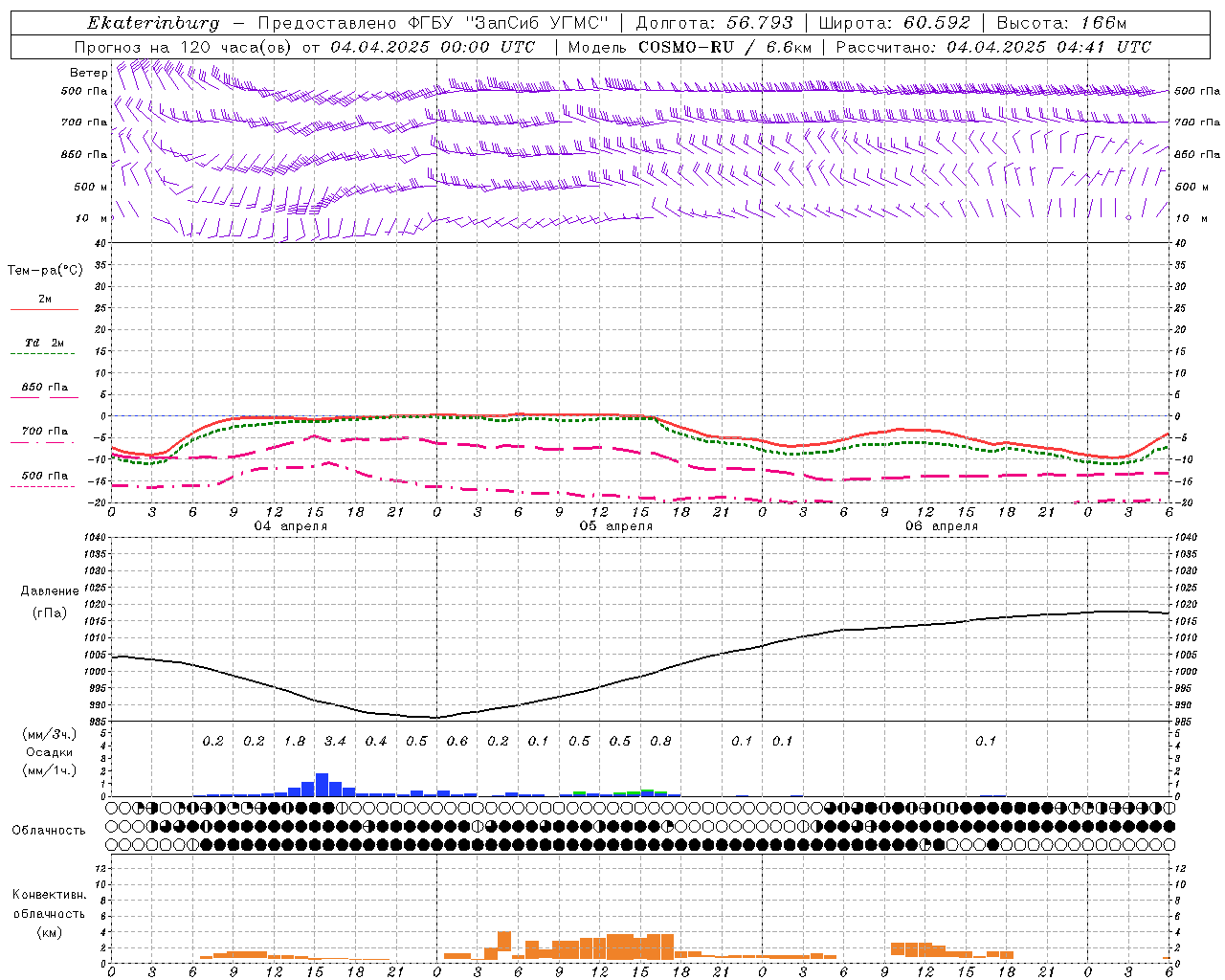The width and height of the screenshot is (1225, 980).
Task: Click the 06 апреля date label
Action: point(941,526)
